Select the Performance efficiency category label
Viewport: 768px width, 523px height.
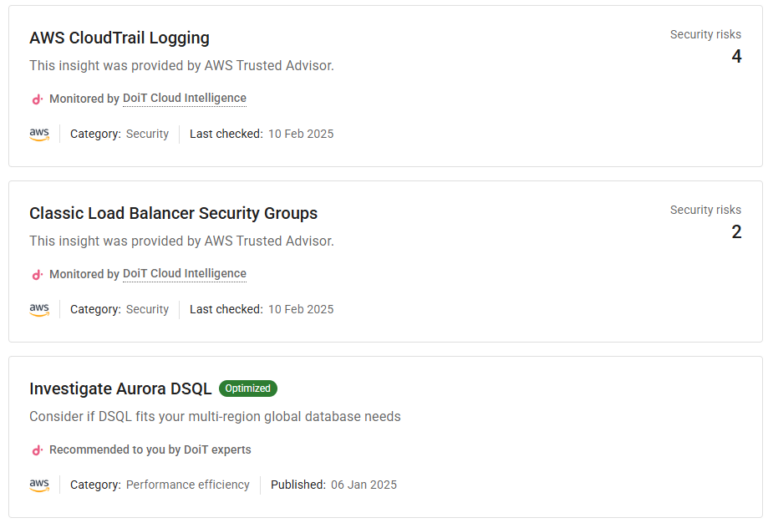point(187,485)
